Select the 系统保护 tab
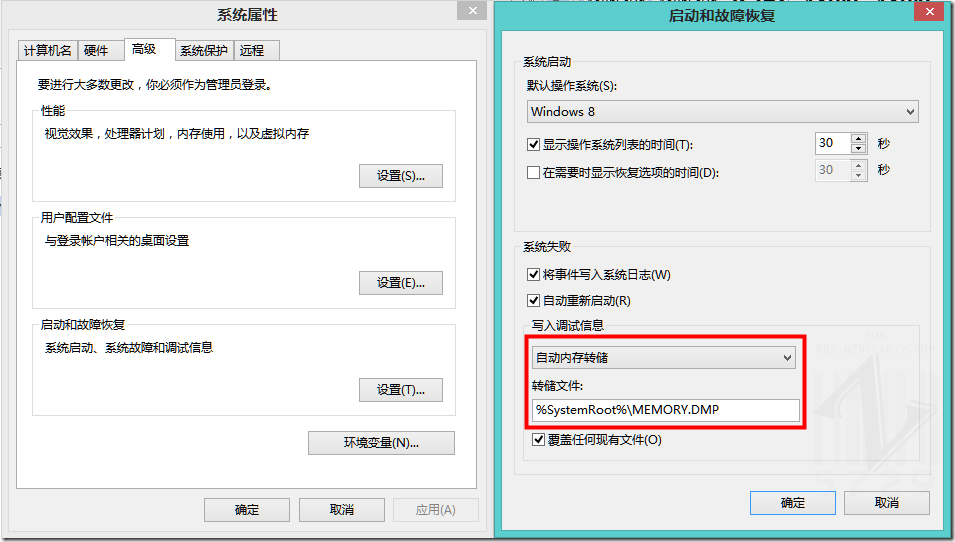The height and width of the screenshot is (542, 955). (204, 51)
